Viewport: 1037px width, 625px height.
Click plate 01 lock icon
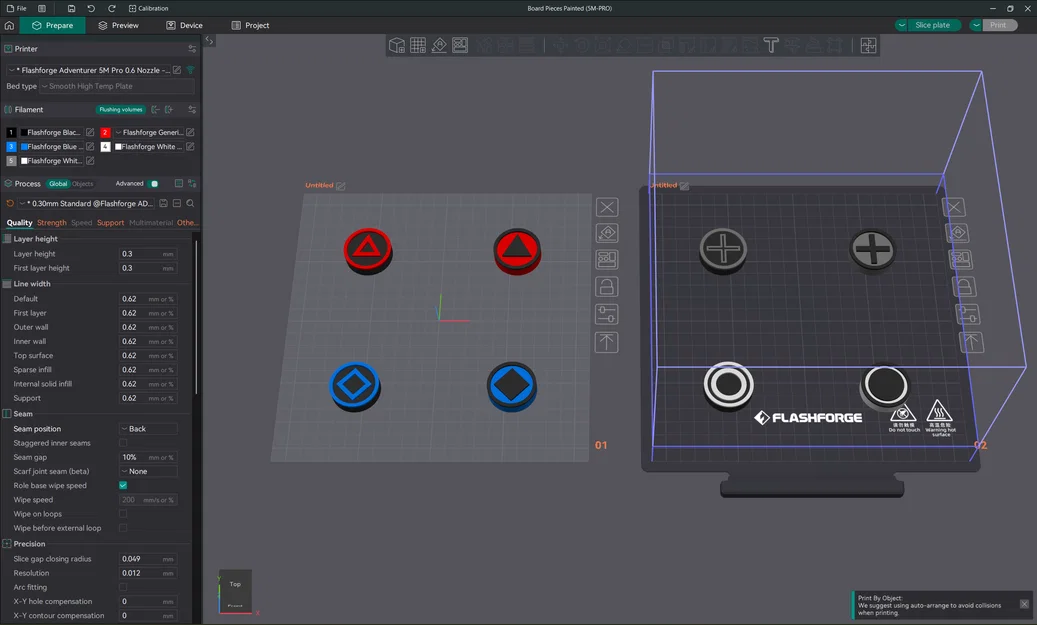pos(607,287)
